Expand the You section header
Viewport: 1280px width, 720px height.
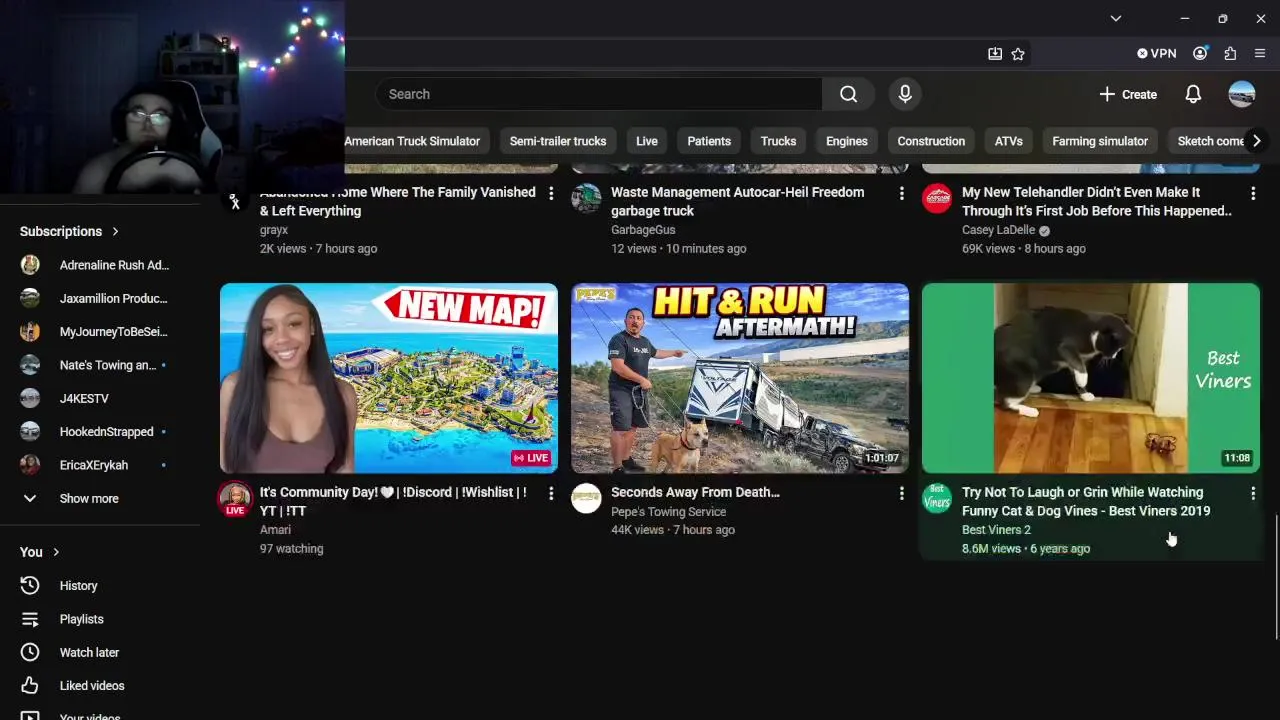tap(40, 552)
